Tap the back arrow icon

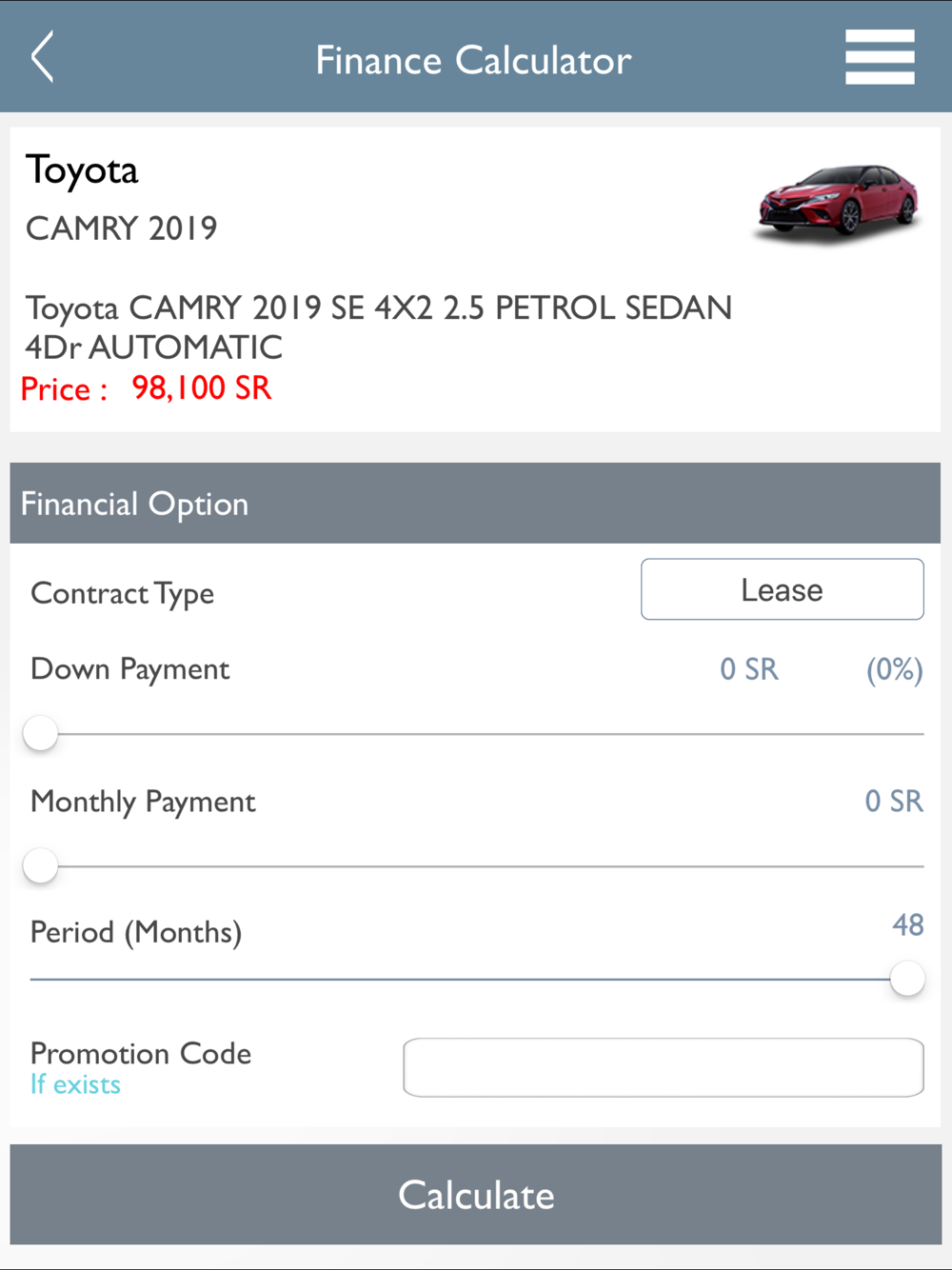click(x=42, y=57)
